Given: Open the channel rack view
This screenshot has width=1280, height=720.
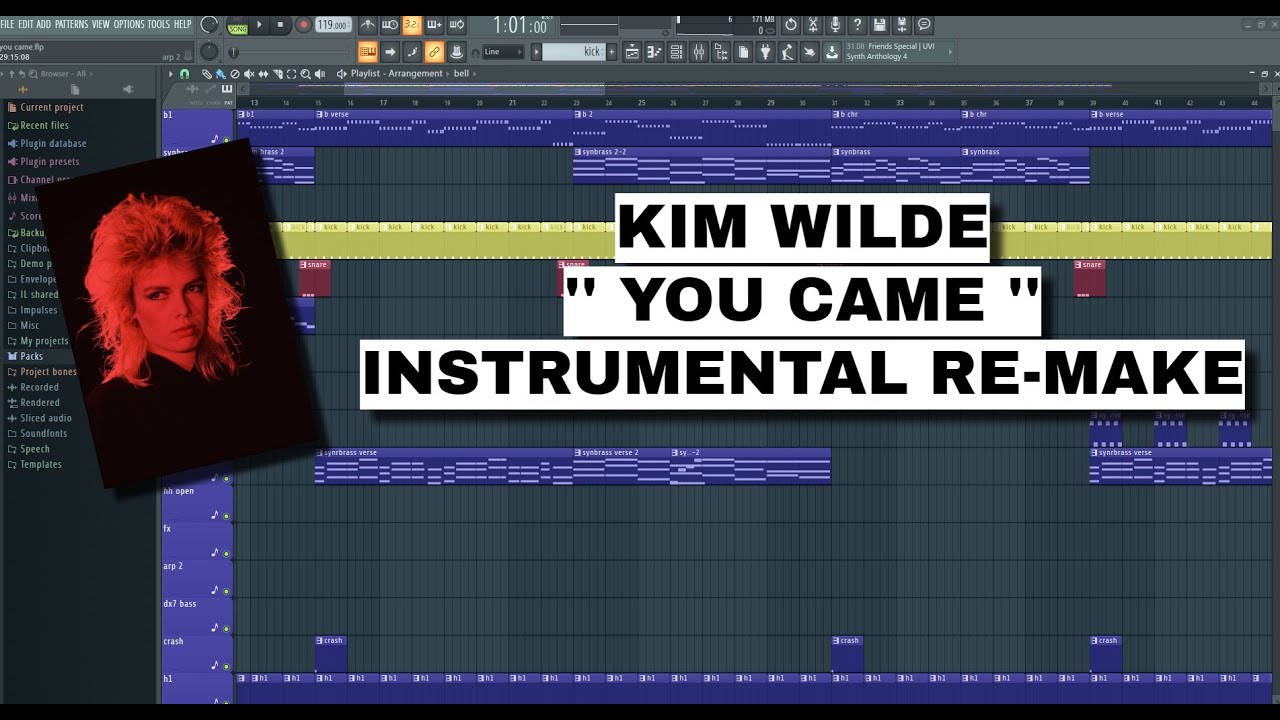Looking at the screenshot, I should [x=676, y=52].
